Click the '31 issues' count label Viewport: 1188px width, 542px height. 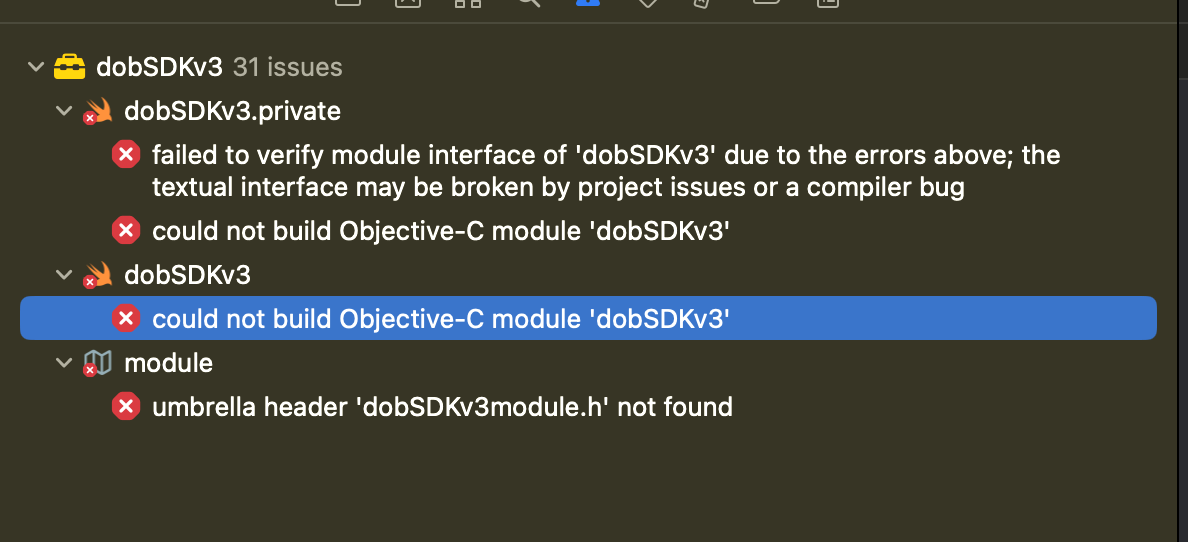tap(287, 67)
